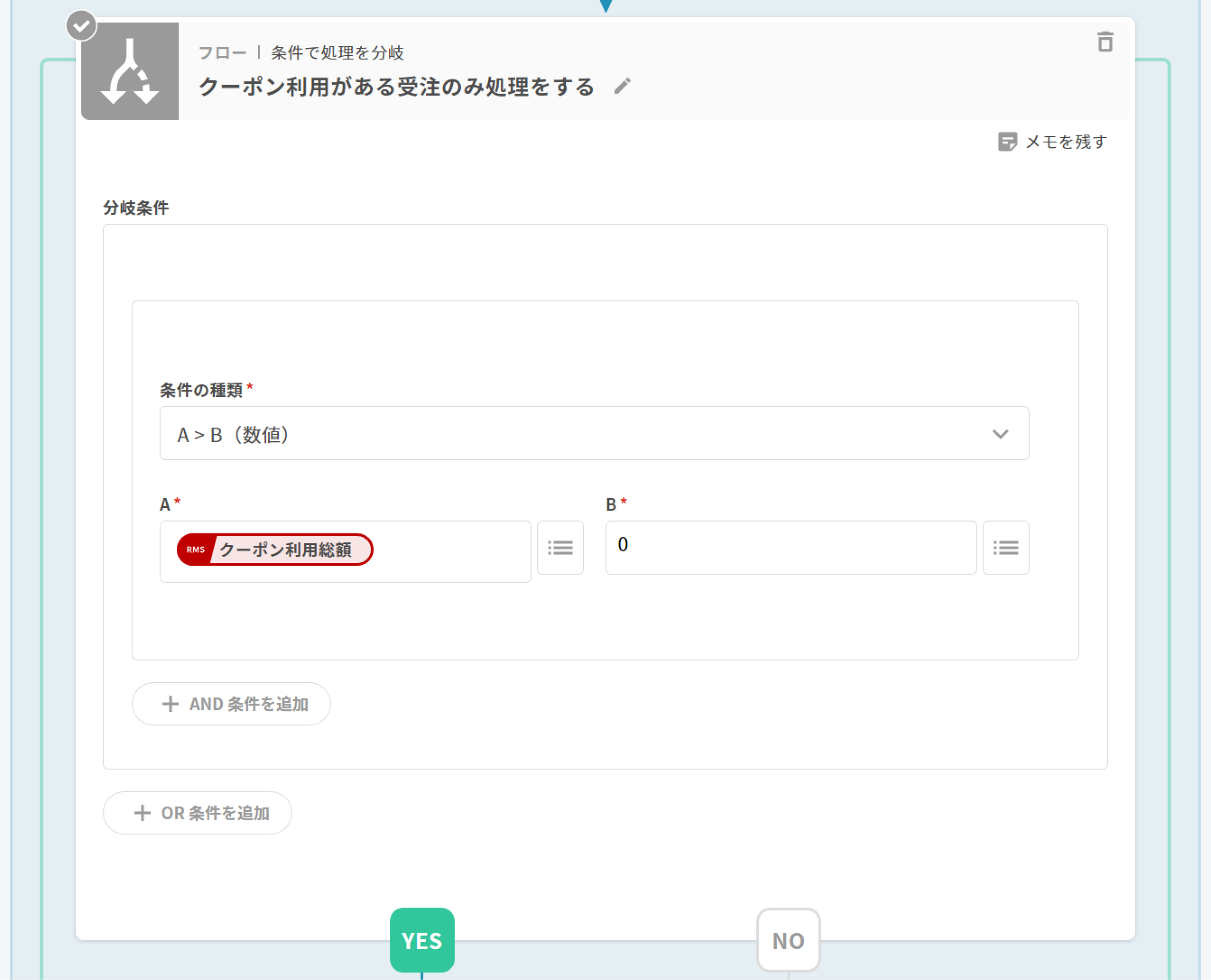1211x980 pixels.
Task: Click the pencil edit title icon
Action: (622, 87)
